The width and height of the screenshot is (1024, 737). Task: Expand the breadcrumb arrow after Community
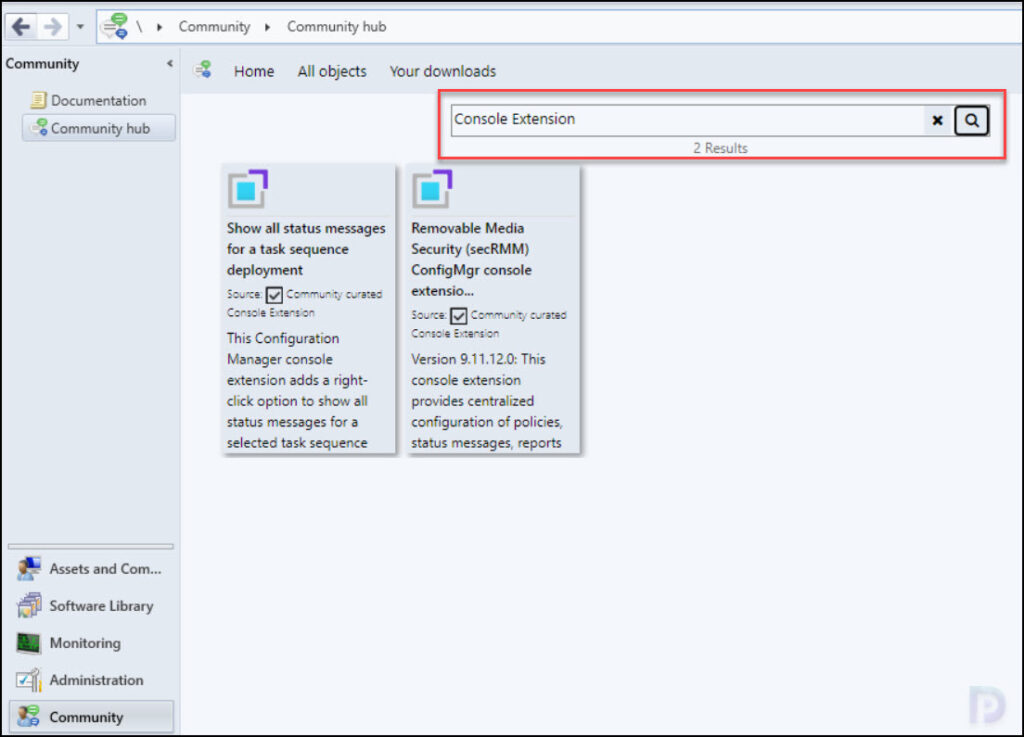coord(267,27)
